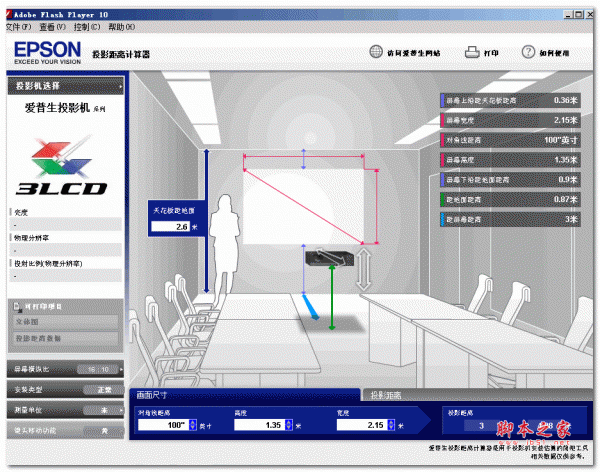Click the 立体图 printable item button
The height and width of the screenshot is (472, 600).
point(66,322)
